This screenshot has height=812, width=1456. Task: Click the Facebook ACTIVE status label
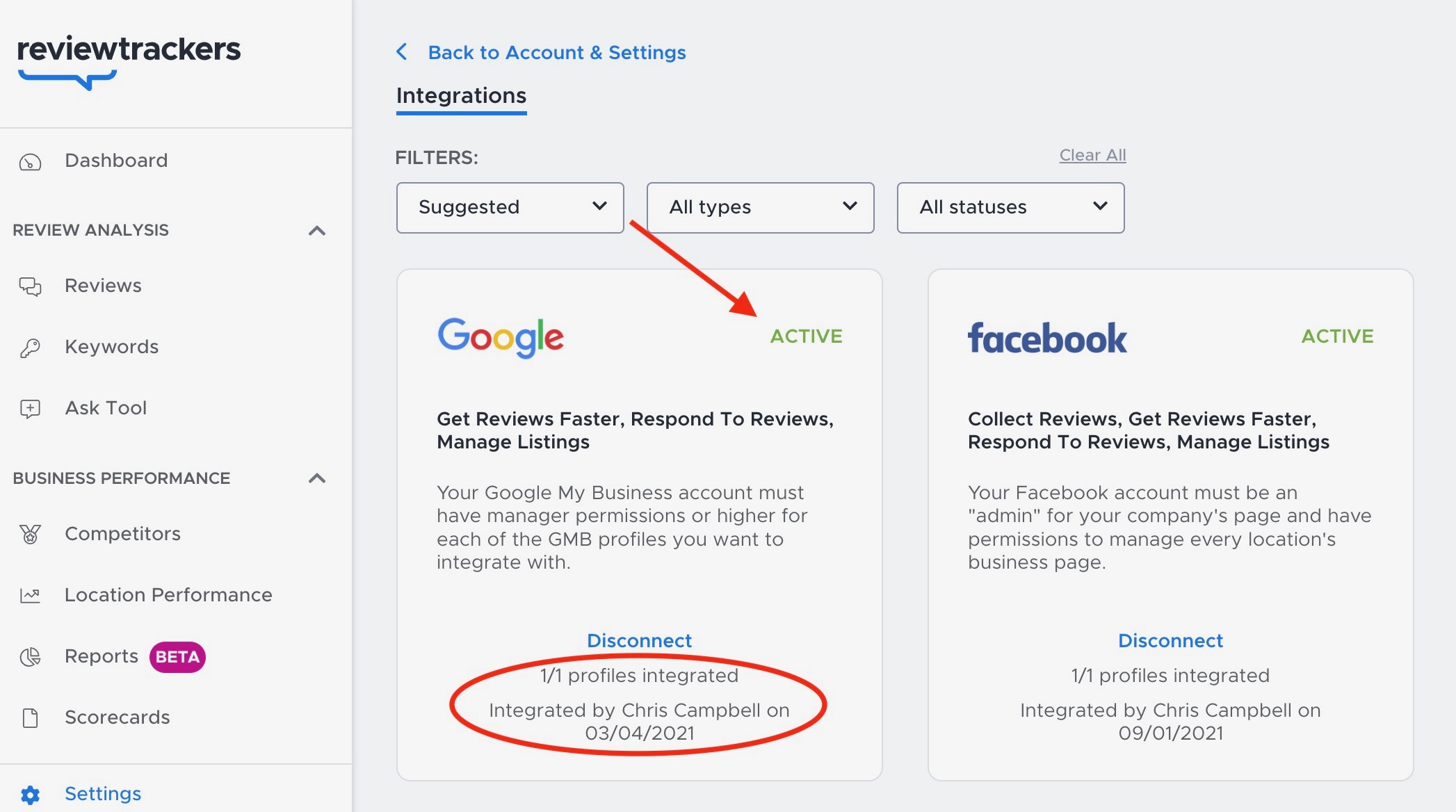(x=1337, y=336)
